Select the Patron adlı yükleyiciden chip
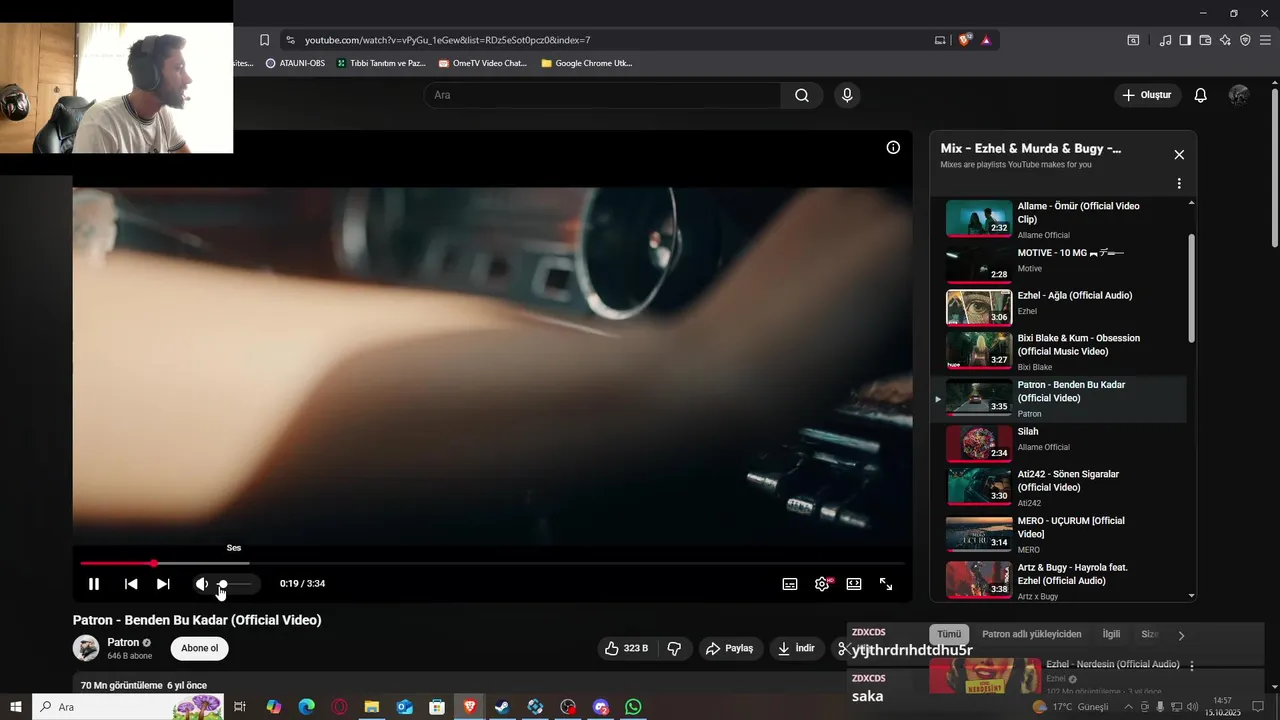Image resolution: width=1280 pixels, height=720 pixels. point(1031,634)
